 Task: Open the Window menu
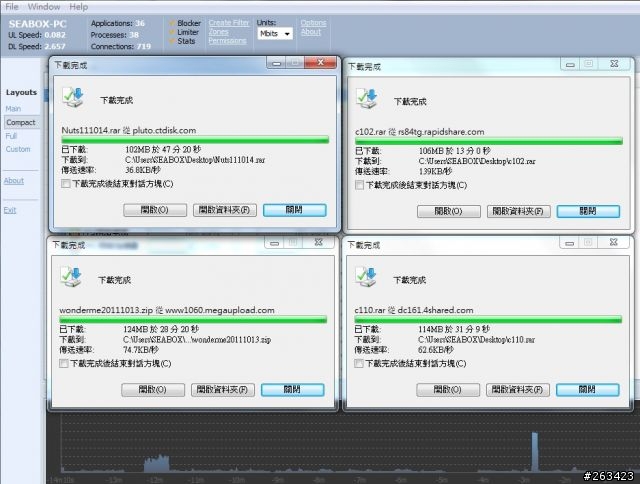point(44,7)
